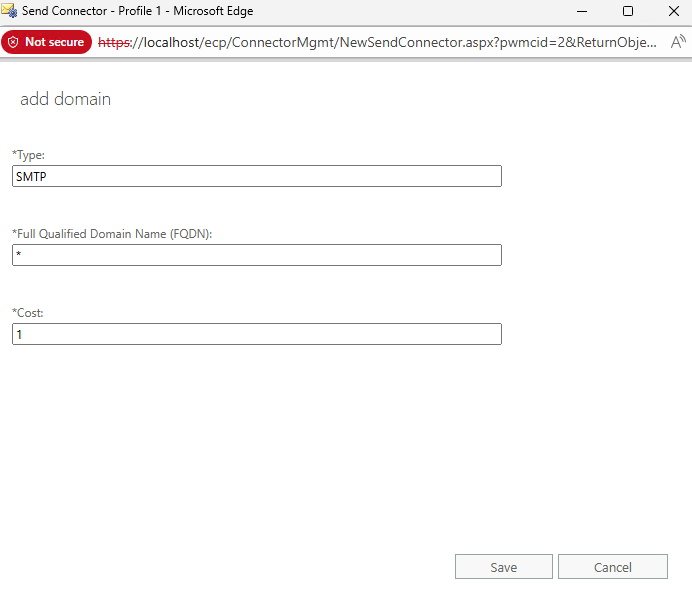Minimize the Send Connector window
This screenshot has height=607, width=692.
click(581, 11)
